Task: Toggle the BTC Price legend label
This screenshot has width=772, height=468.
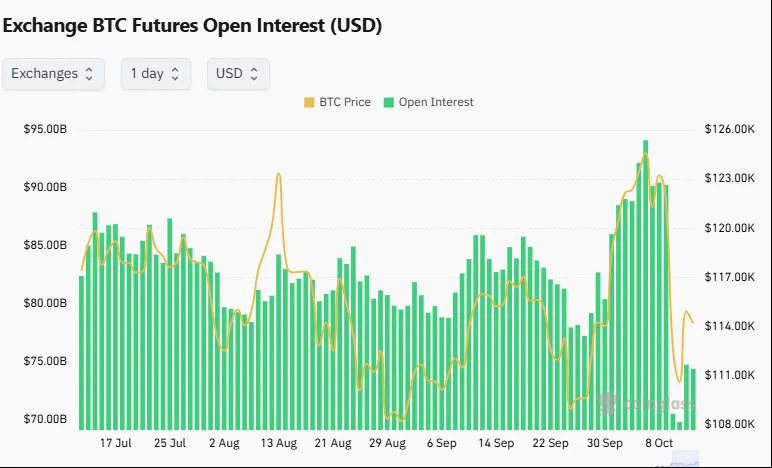Action: point(345,102)
